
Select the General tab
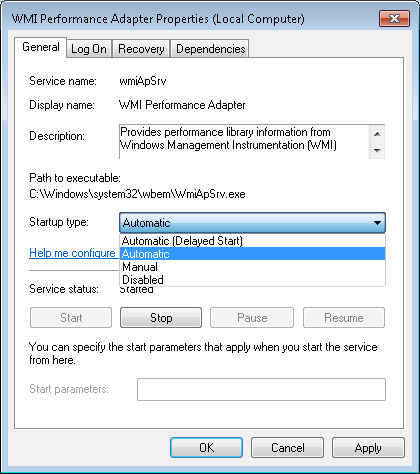41,47
